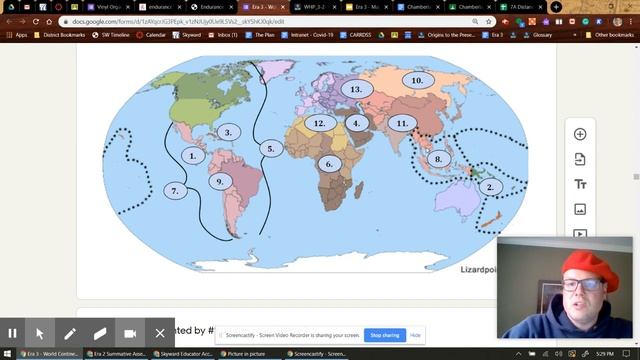Bookmark this page with the star icon
The height and width of the screenshot is (360, 640).
pyautogui.click(x=489, y=21)
